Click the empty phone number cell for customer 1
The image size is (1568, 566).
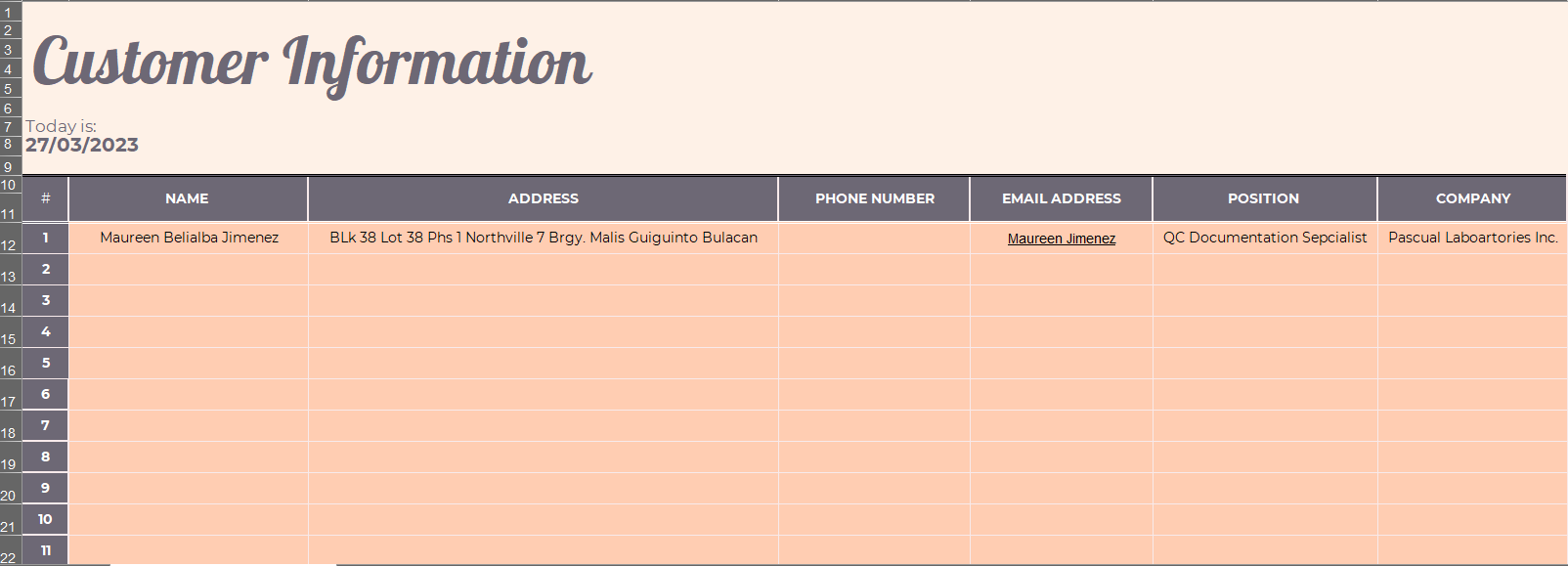(x=874, y=238)
